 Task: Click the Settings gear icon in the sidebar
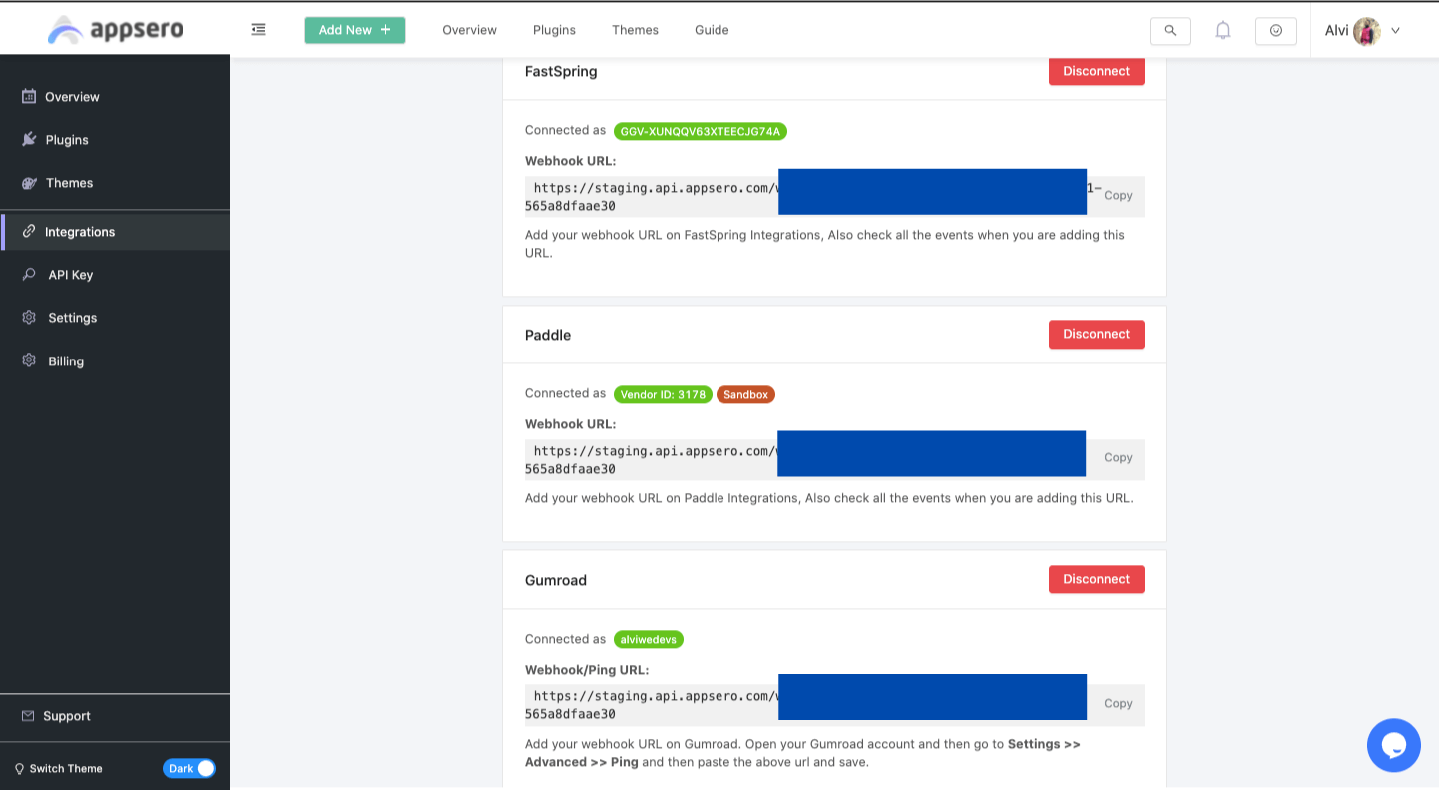click(x=29, y=317)
